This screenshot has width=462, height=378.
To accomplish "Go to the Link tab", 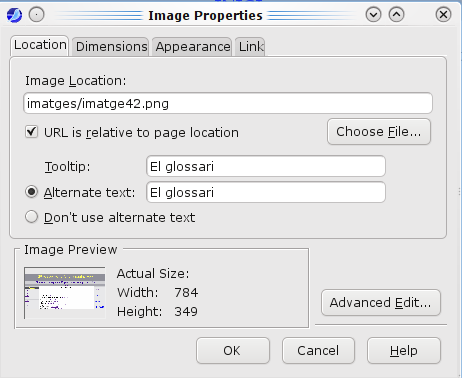I will click(250, 47).
